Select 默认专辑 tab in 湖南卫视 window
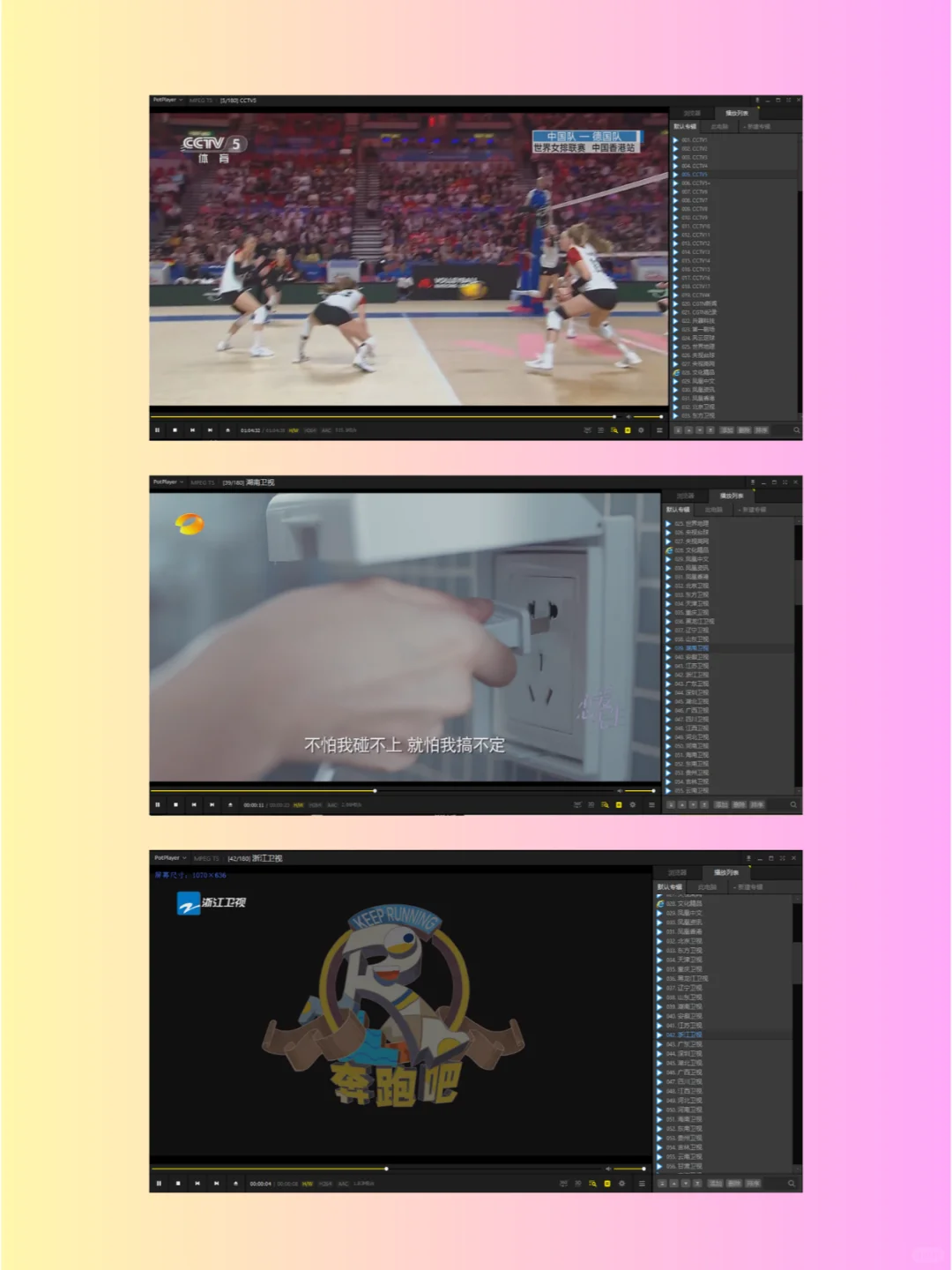Screen dimensions: 952x1270 point(678,510)
